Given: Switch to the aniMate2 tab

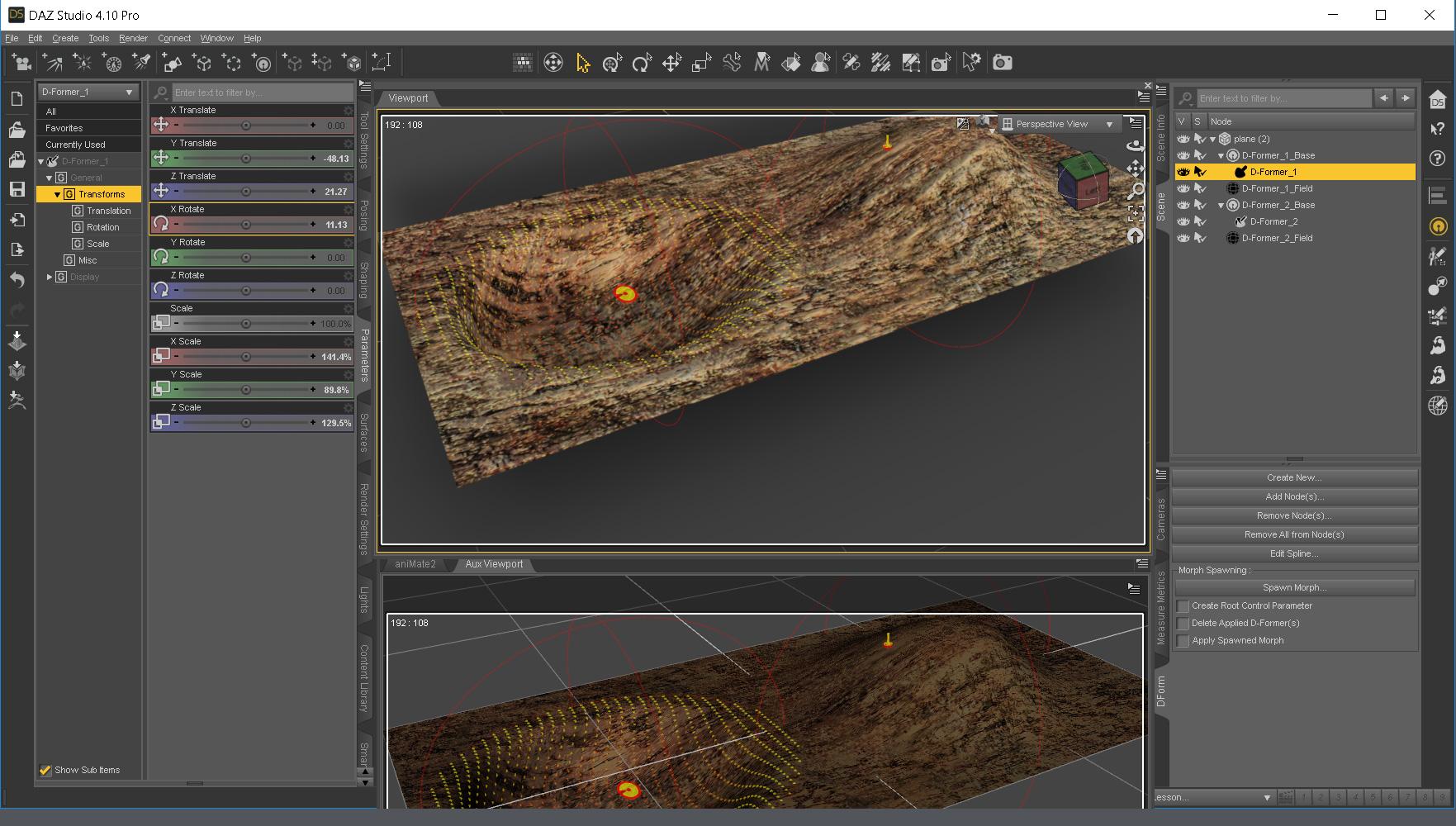Looking at the screenshot, I should click(x=415, y=564).
